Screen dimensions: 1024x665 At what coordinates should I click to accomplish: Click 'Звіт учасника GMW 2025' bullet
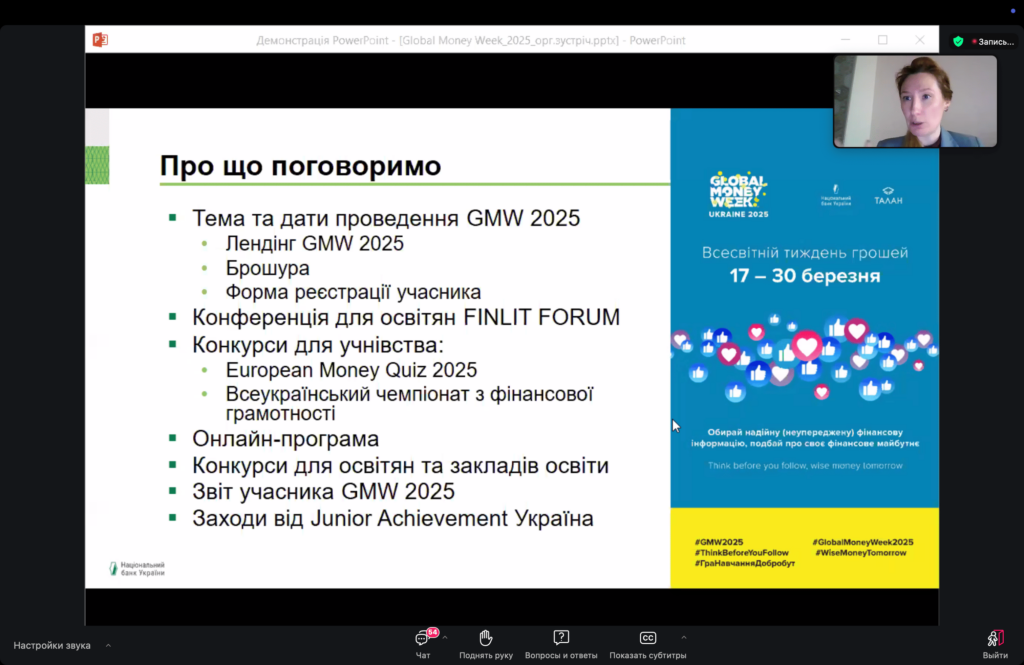[x=323, y=491]
